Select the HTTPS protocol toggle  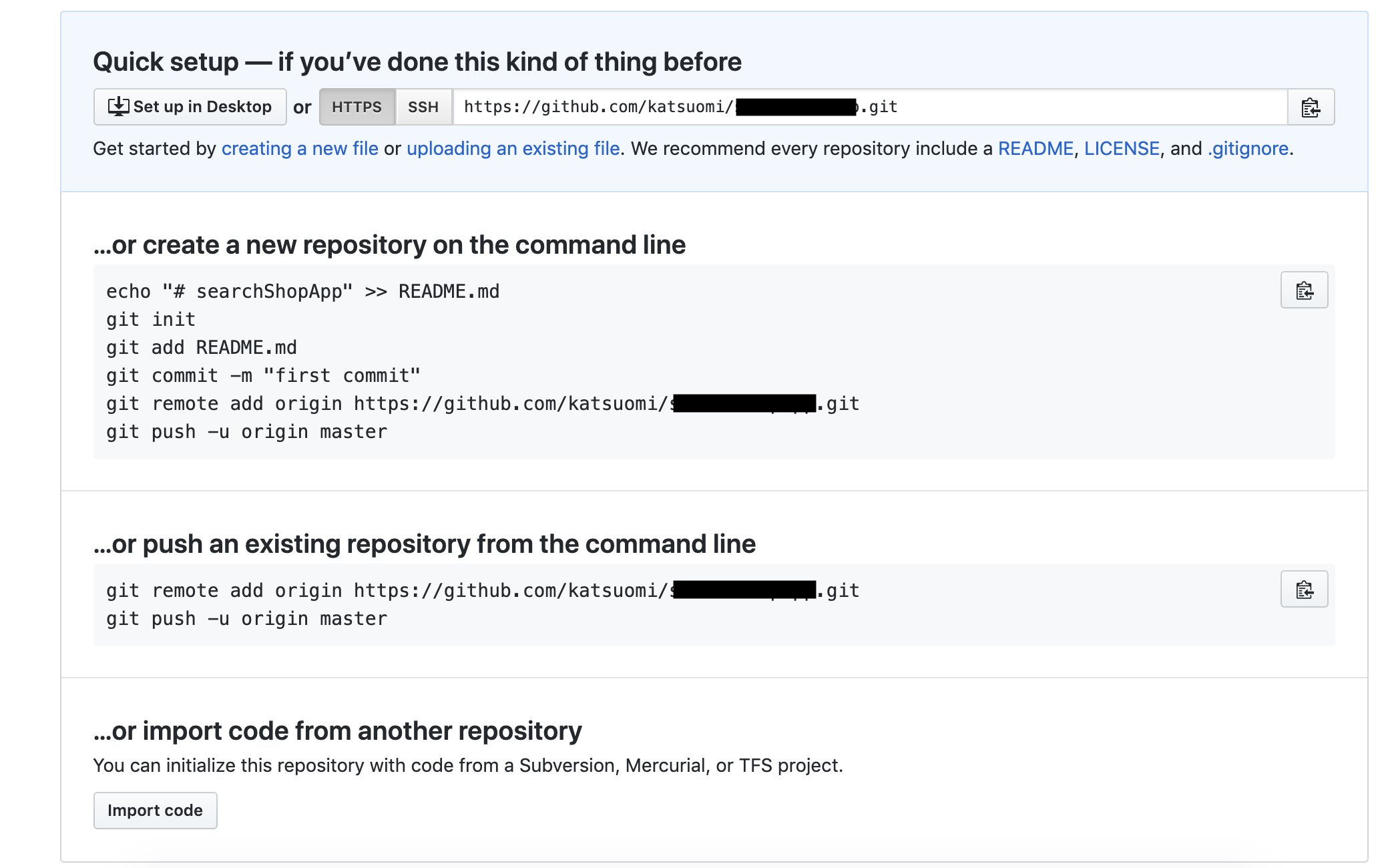(x=357, y=107)
